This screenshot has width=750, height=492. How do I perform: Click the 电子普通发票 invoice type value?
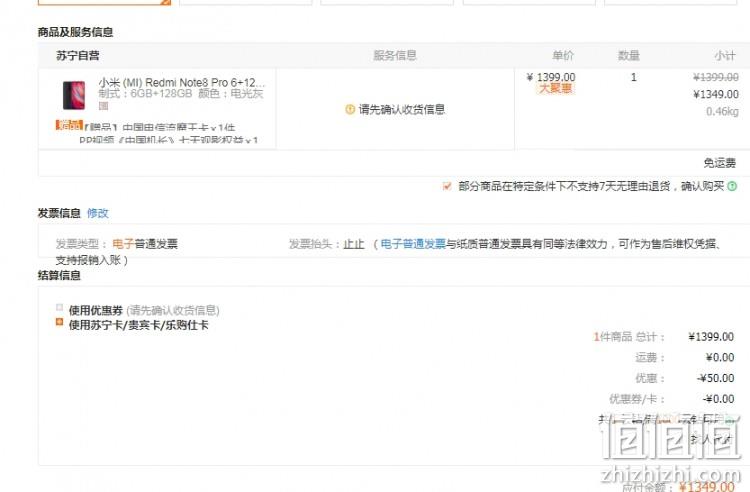[x=145, y=244]
